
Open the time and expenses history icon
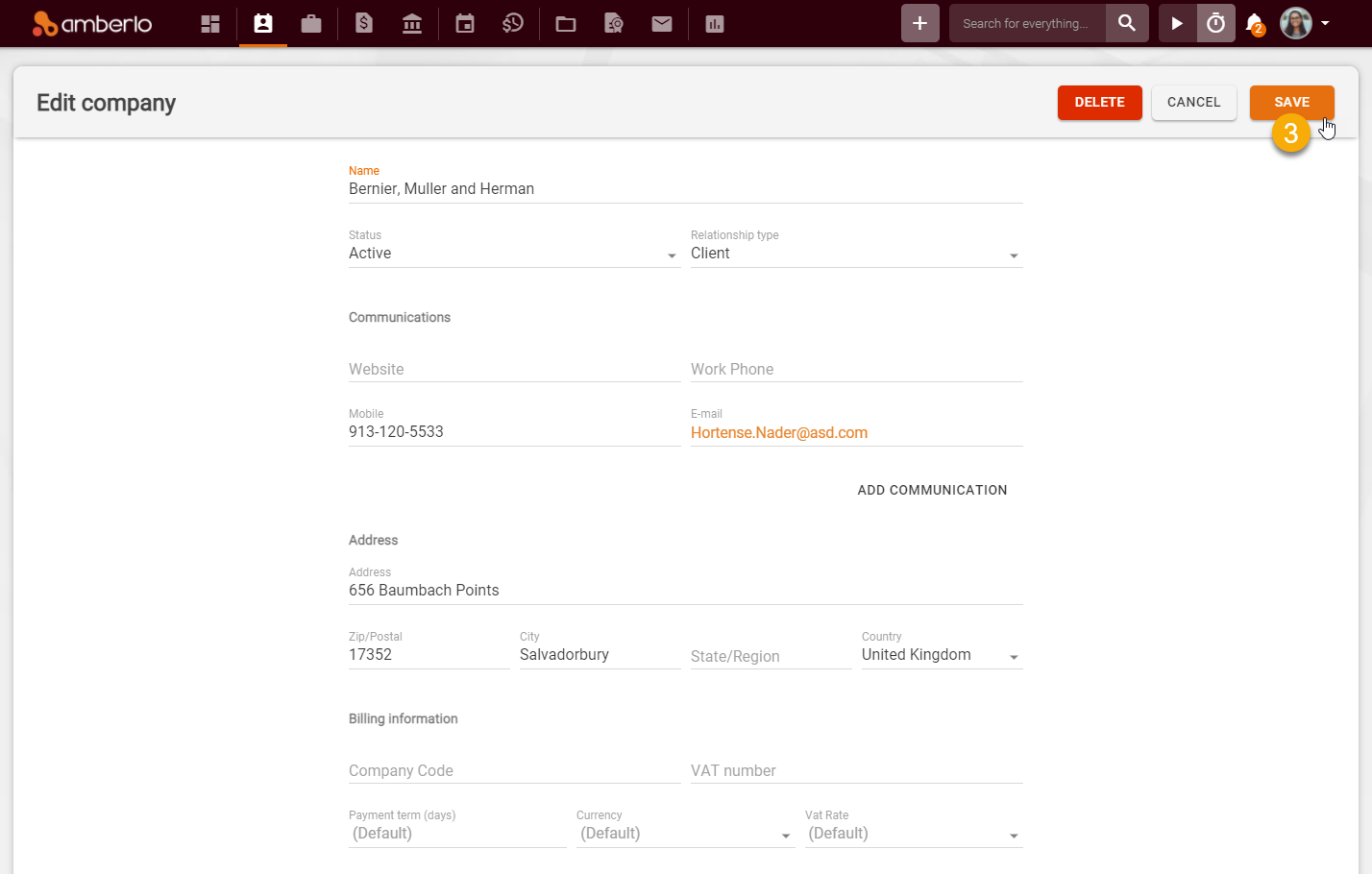(513, 23)
